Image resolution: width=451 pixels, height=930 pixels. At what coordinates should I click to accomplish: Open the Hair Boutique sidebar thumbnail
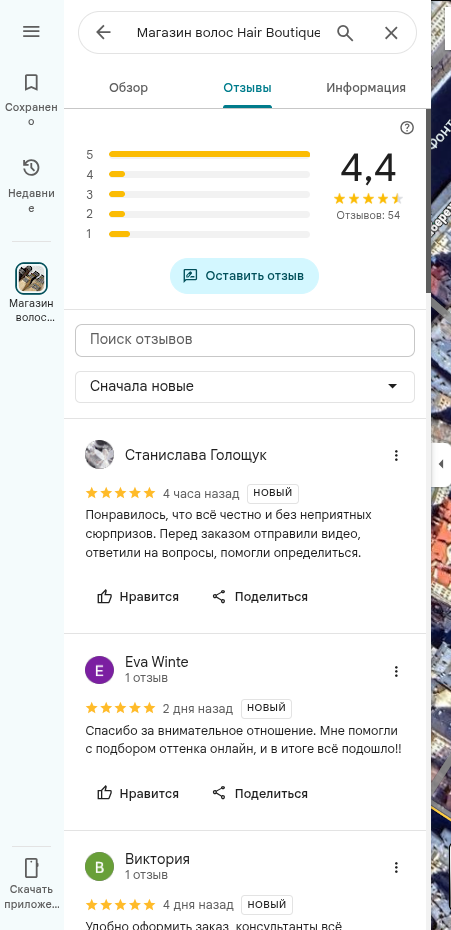pyautogui.click(x=31, y=278)
